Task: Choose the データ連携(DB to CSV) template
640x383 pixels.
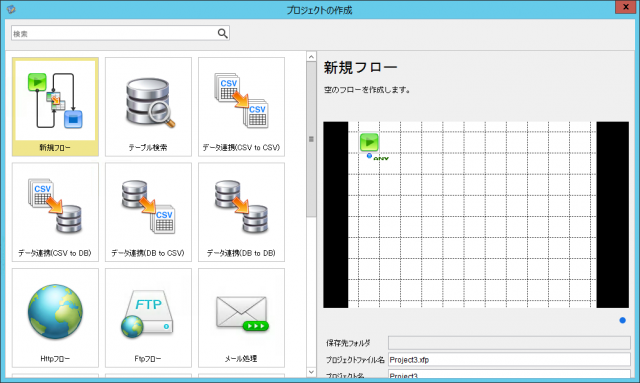Action: click(148, 212)
